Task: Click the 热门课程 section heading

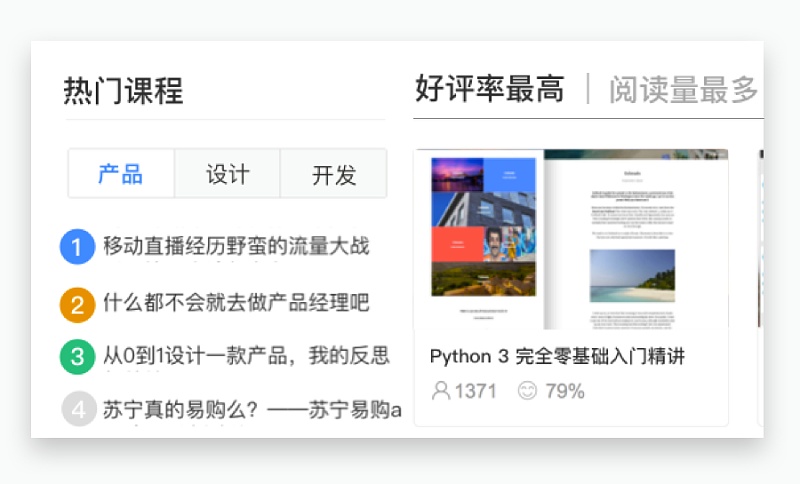Action: click(x=123, y=91)
